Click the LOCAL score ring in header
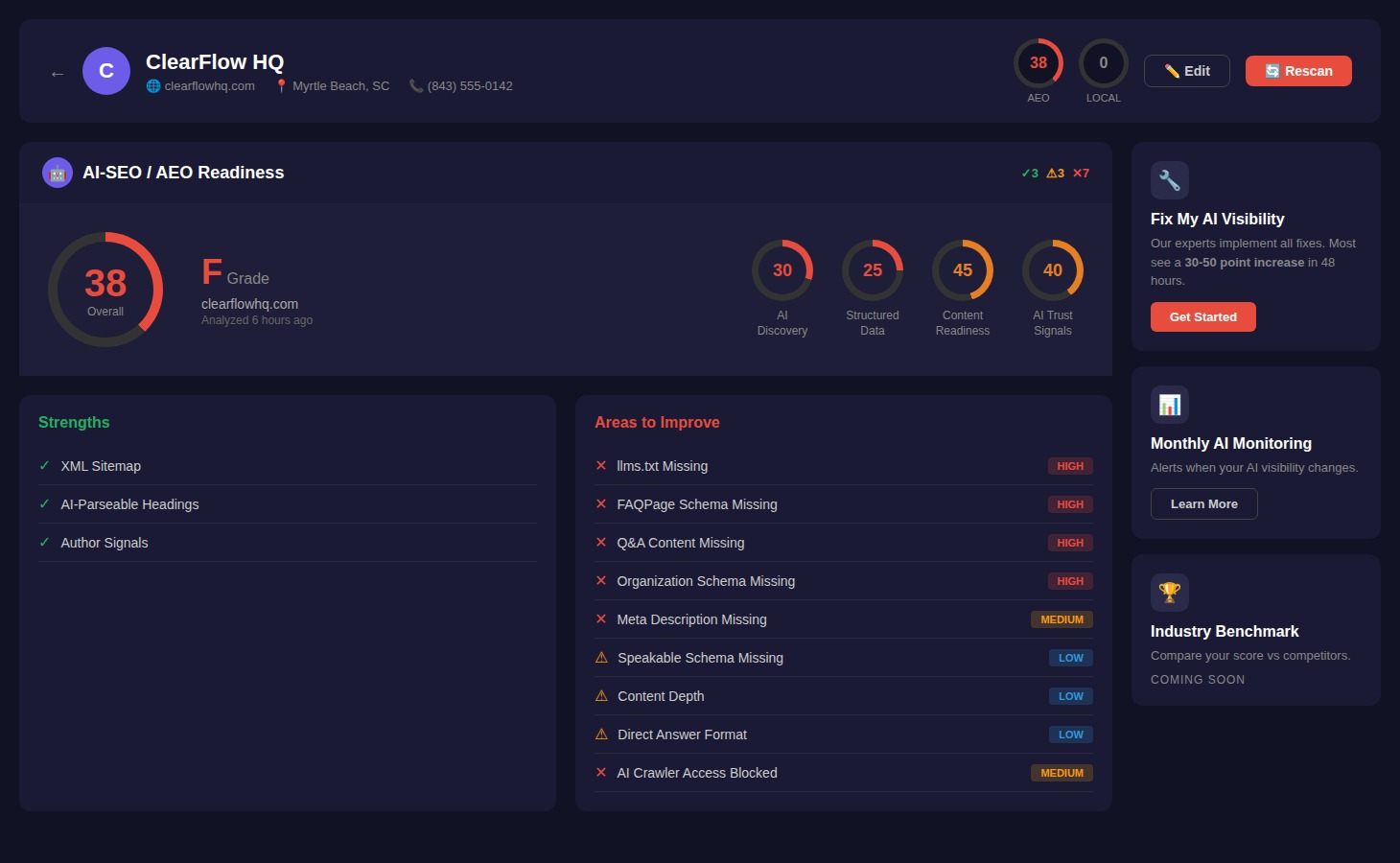This screenshot has width=1400, height=863. (x=1103, y=63)
